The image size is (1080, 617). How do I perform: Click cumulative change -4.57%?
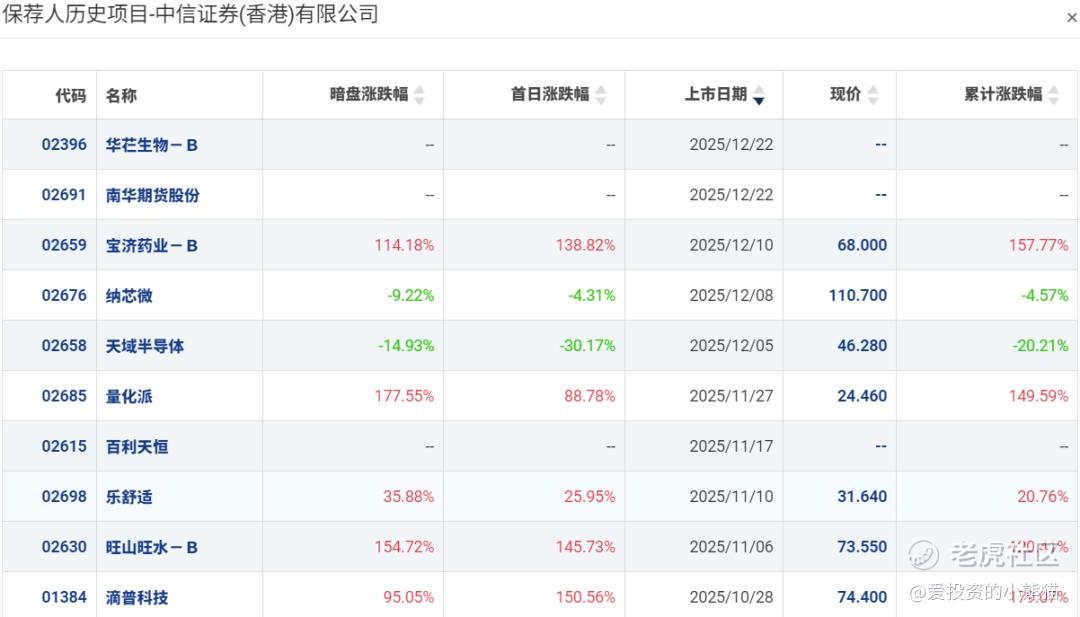[1045, 295]
